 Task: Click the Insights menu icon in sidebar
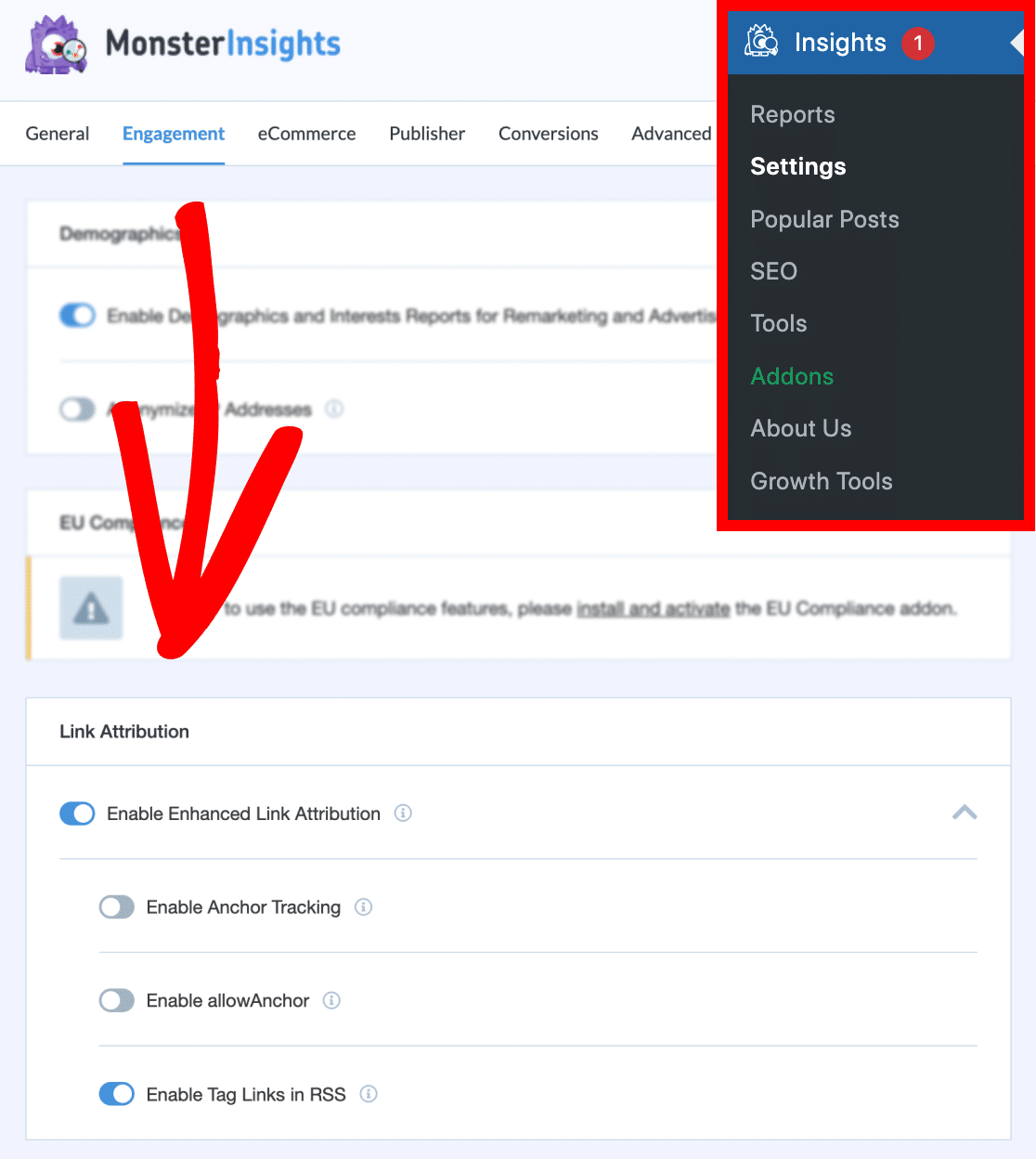coord(761,43)
